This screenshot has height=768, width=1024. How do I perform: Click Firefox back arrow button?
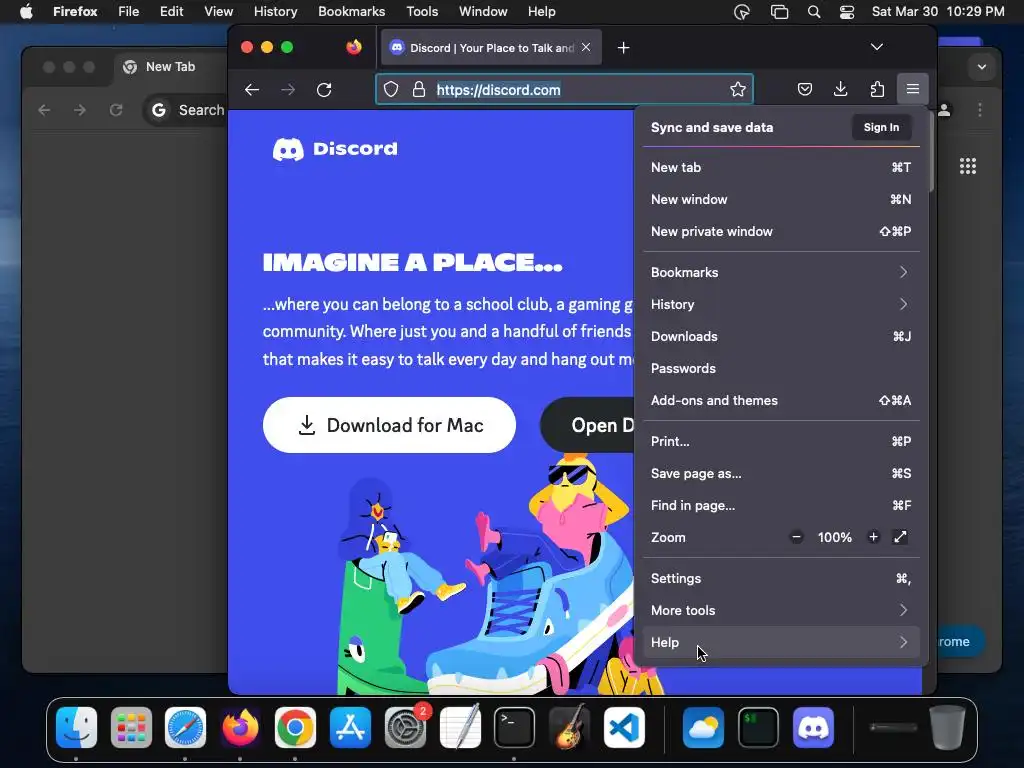(x=252, y=89)
